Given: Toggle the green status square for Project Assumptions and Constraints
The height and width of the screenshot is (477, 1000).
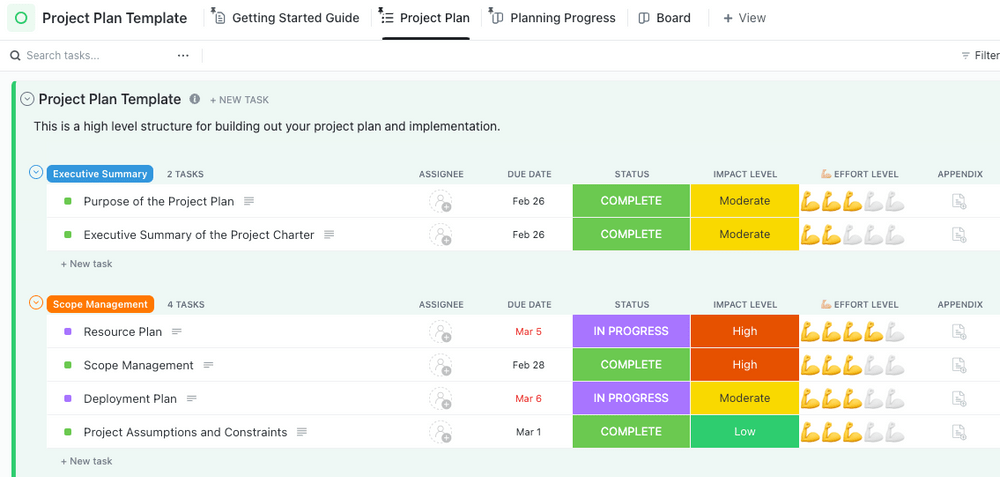Looking at the screenshot, I should (x=68, y=432).
